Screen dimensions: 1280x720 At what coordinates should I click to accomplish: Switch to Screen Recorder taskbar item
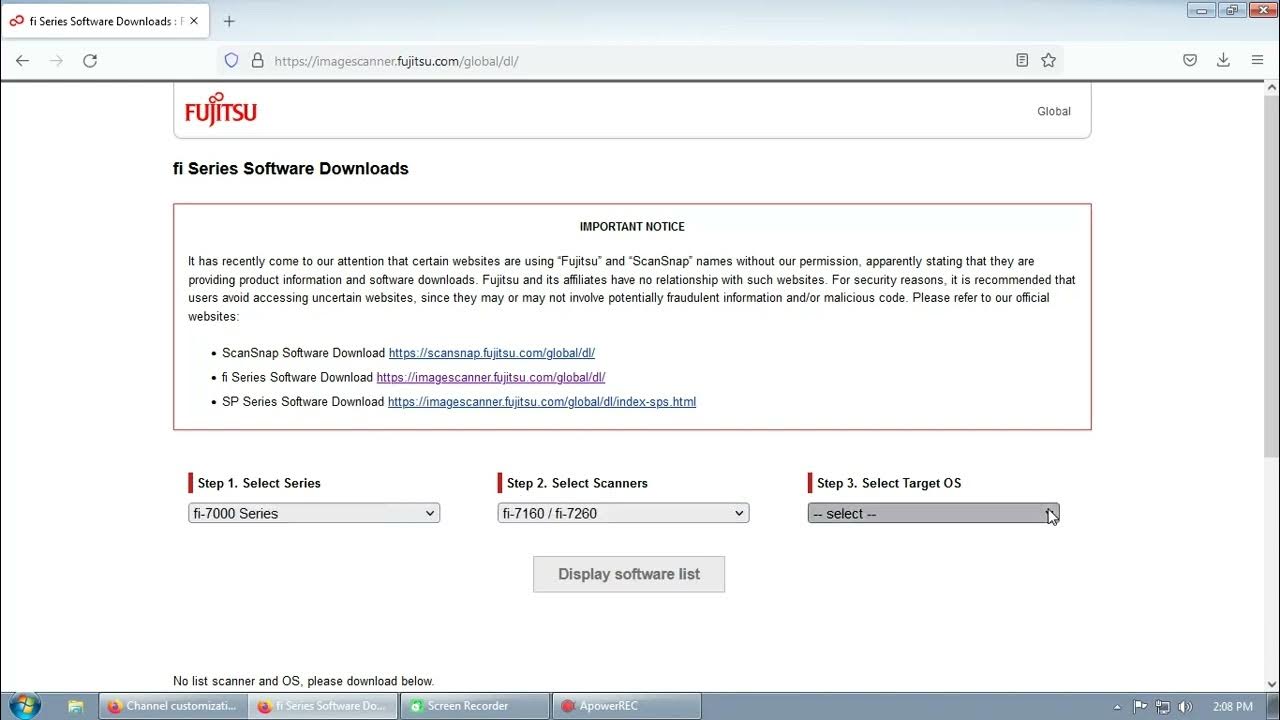[474, 706]
